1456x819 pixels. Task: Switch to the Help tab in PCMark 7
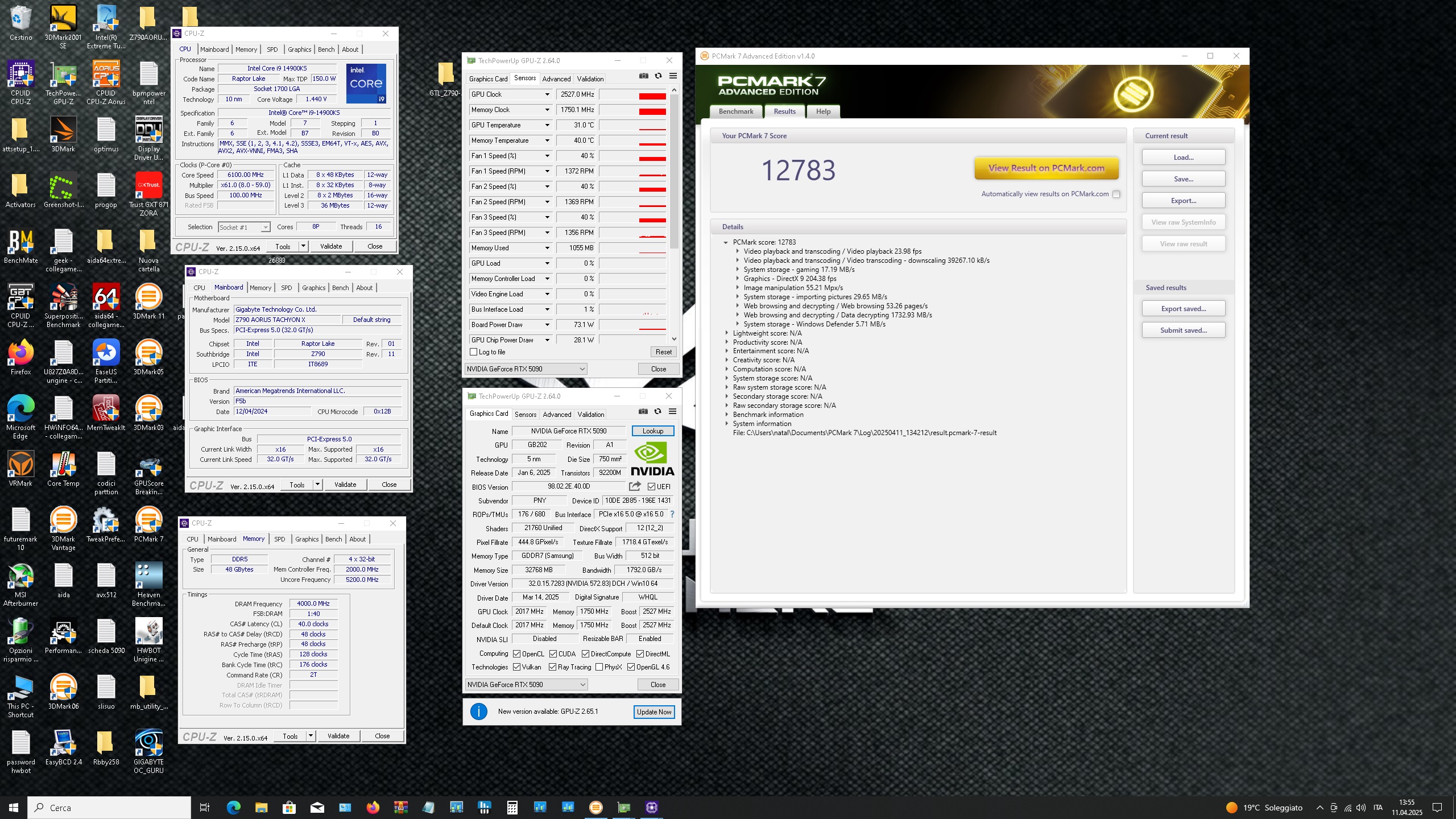click(823, 111)
